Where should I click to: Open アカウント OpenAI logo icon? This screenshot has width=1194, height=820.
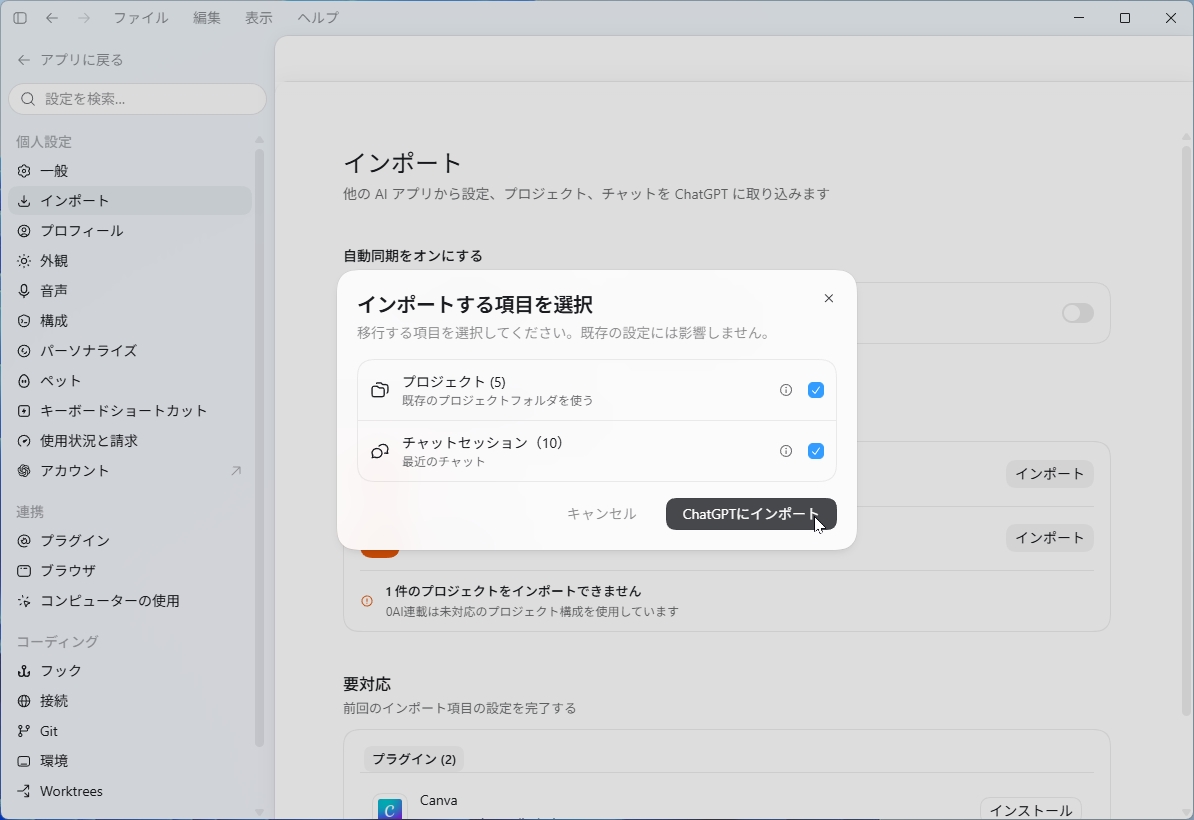pos(24,471)
